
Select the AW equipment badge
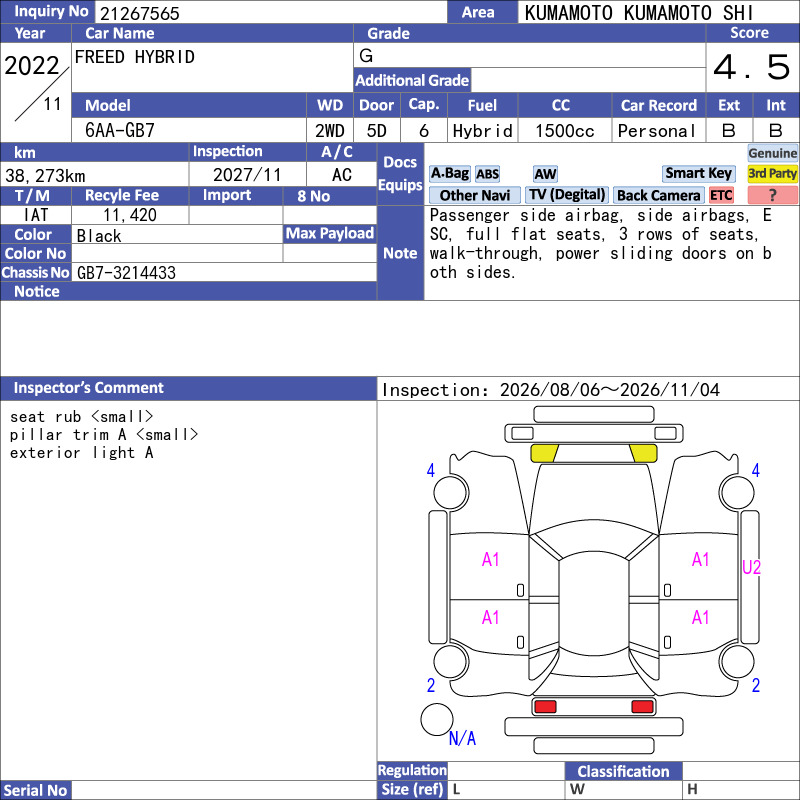pos(545,174)
